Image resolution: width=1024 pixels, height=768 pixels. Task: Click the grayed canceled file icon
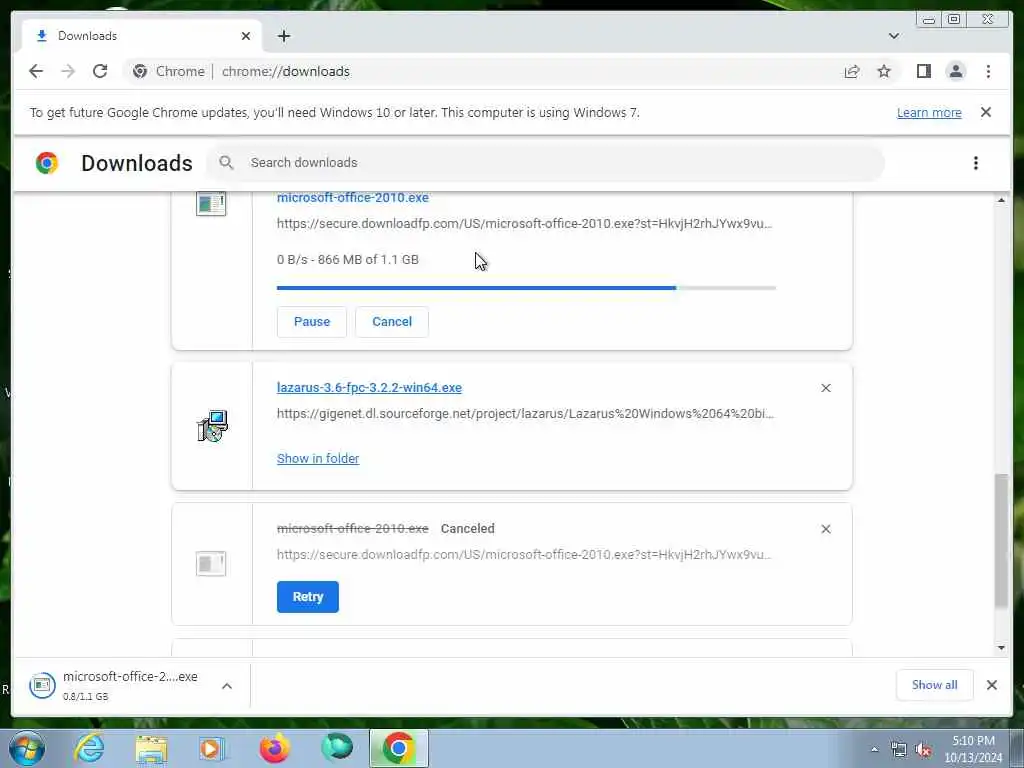pyautogui.click(x=211, y=564)
